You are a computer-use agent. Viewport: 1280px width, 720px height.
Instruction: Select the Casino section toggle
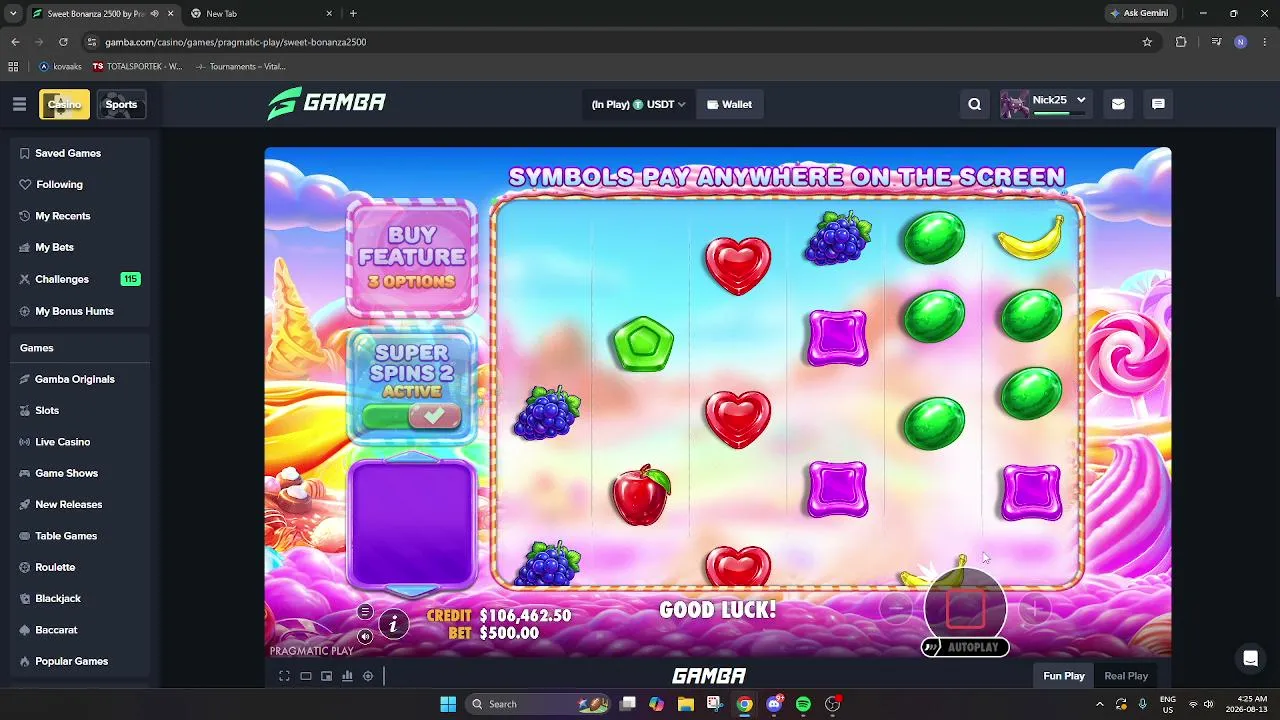64,104
